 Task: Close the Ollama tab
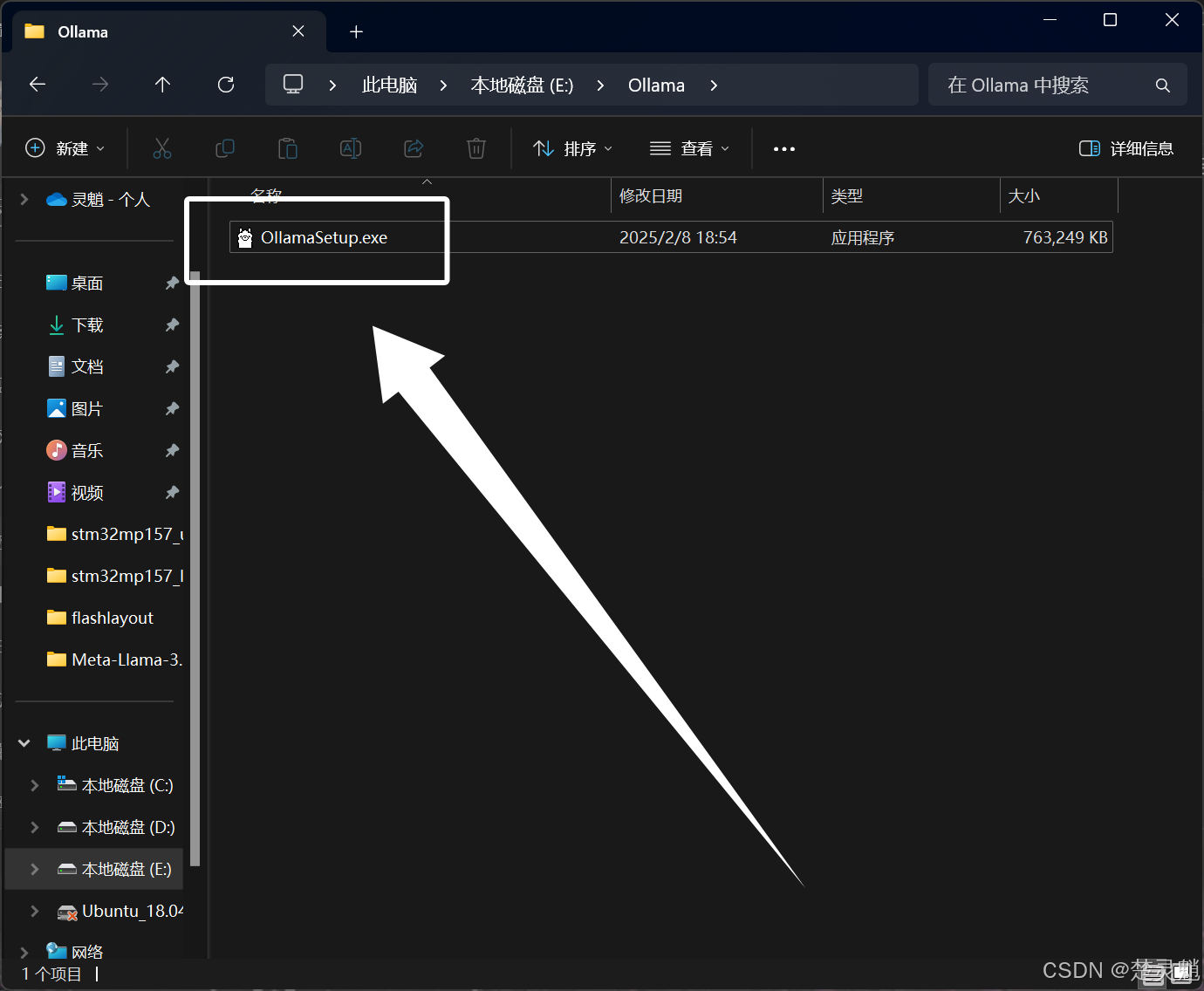(298, 31)
